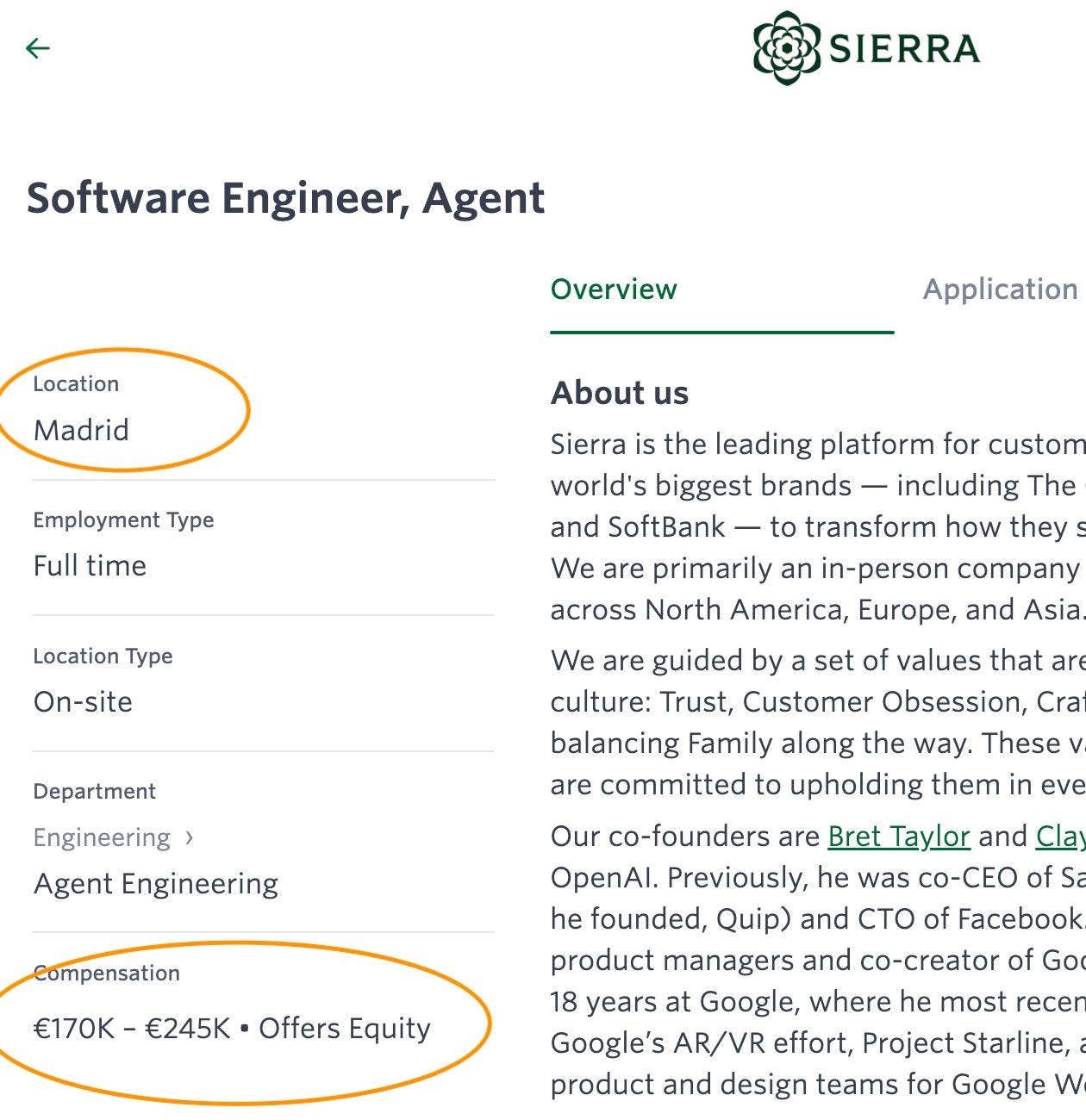
Task: Select the 'Agent Engineering' department text
Action: [x=156, y=884]
